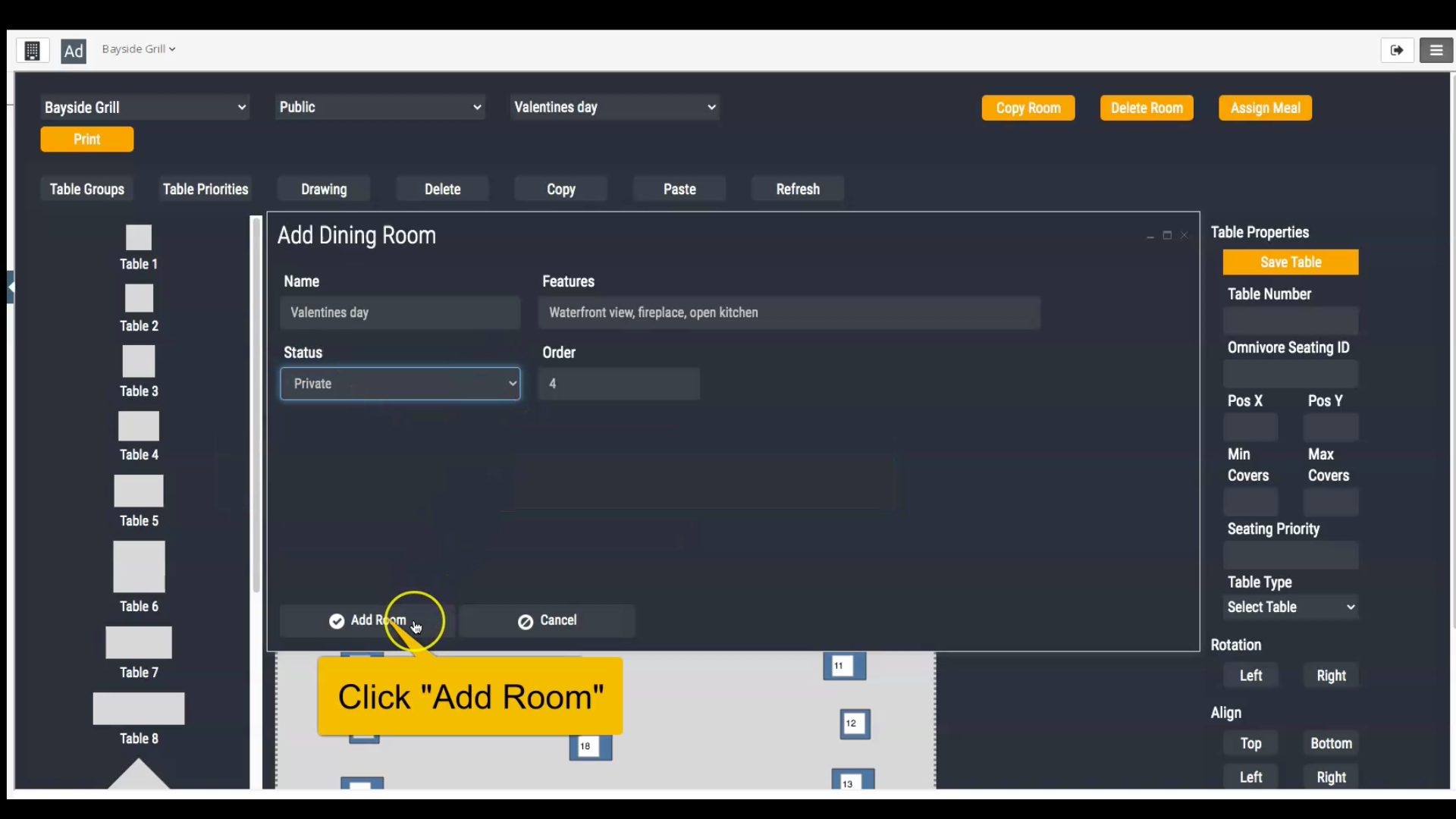
Task: Click the Print button
Action: pyautogui.click(x=87, y=140)
